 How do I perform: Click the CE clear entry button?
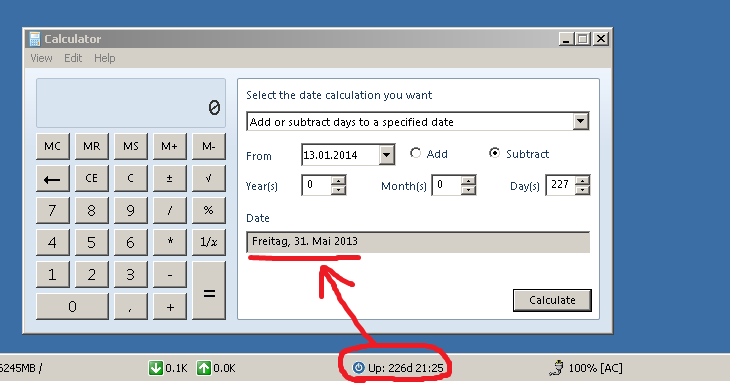point(92,179)
